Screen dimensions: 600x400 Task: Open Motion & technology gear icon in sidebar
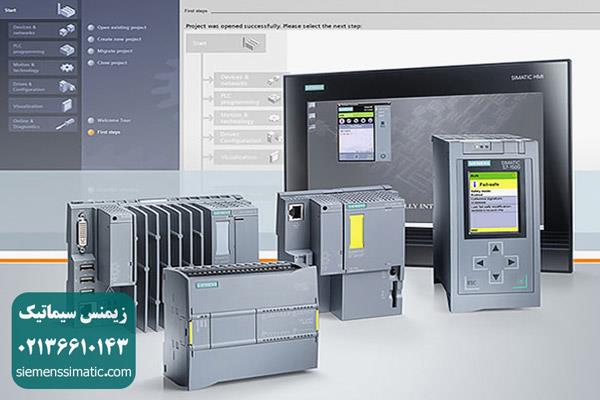coord(67,68)
